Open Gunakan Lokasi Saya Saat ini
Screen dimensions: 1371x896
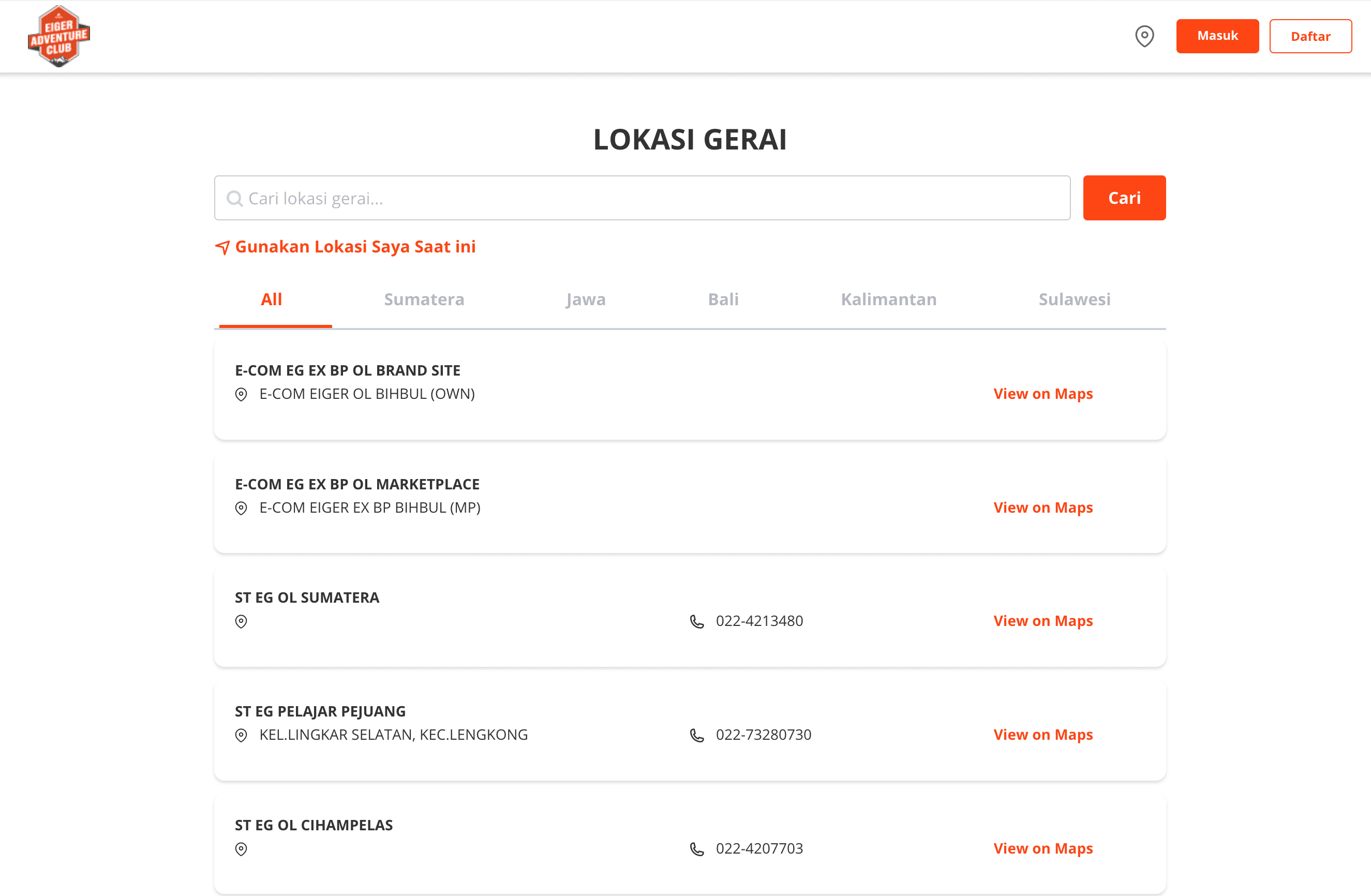coord(355,246)
